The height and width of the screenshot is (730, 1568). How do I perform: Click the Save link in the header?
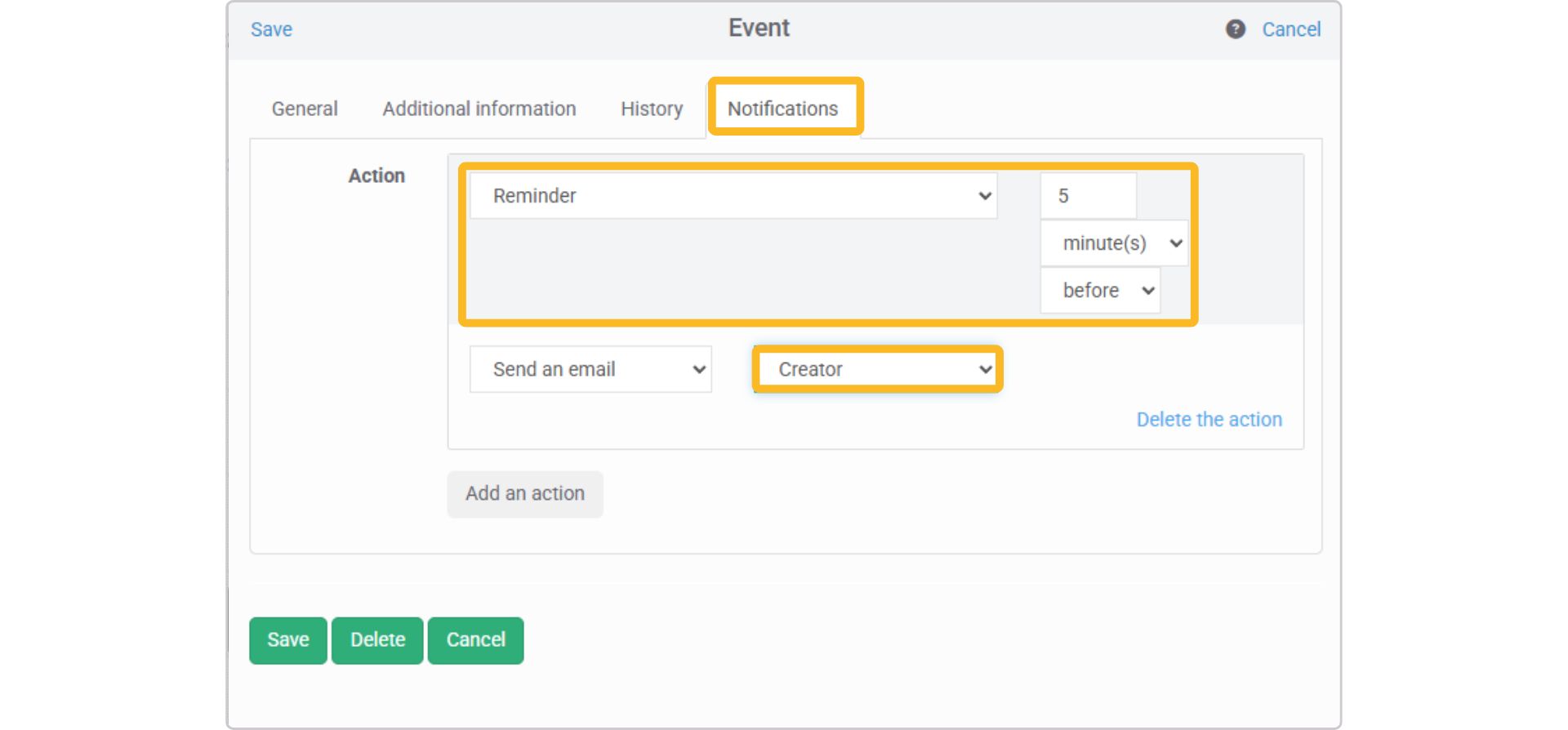coord(271,29)
